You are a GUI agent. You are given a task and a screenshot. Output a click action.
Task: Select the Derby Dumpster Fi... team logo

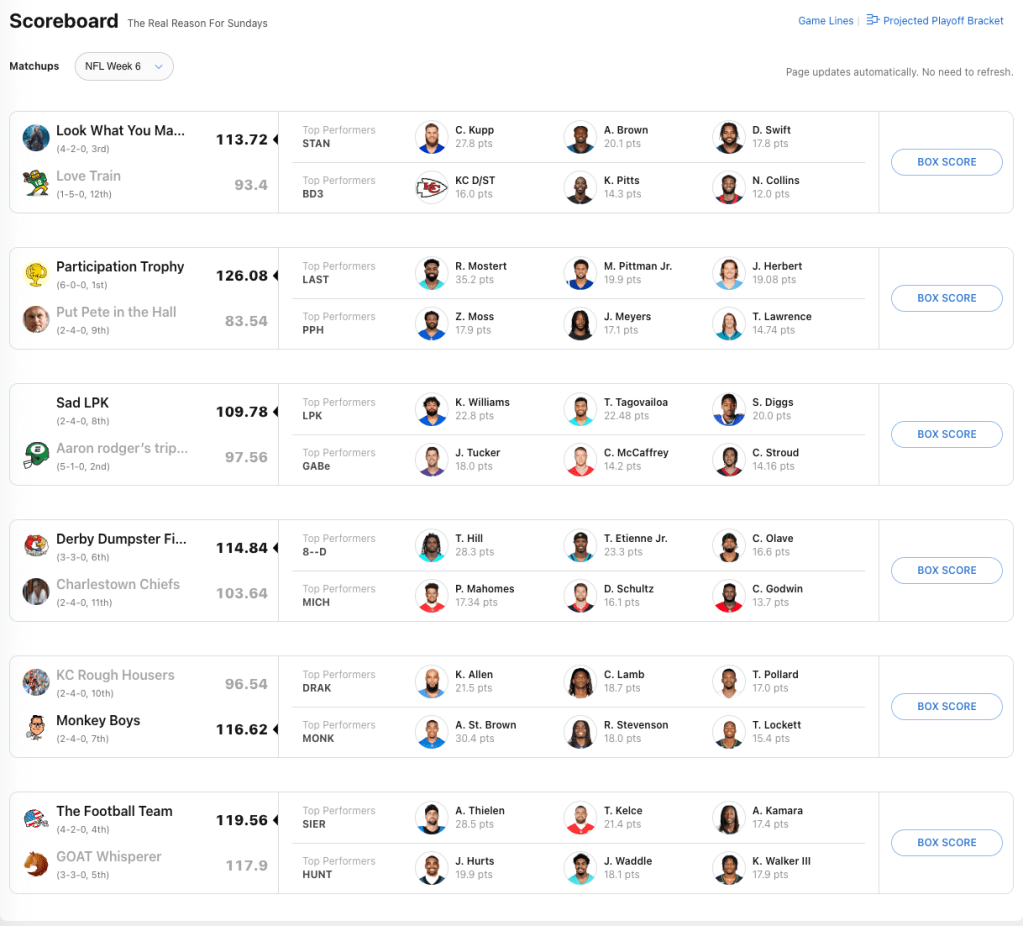pos(36,546)
